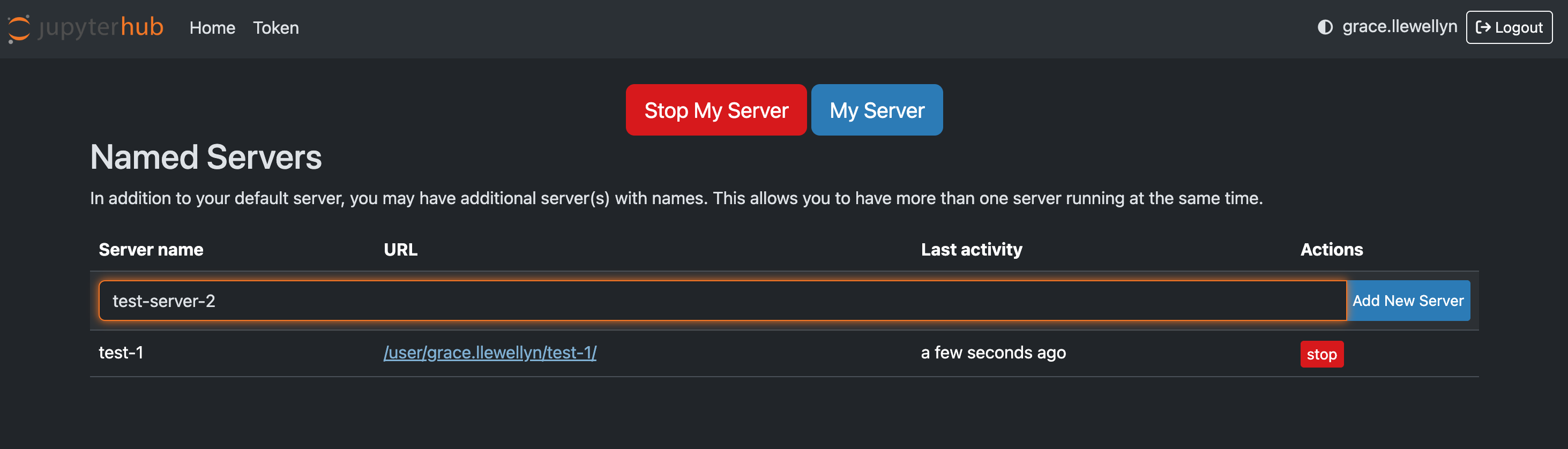The image size is (1568, 449).
Task: Click the grace.llewellyn username
Action: [x=1399, y=27]
